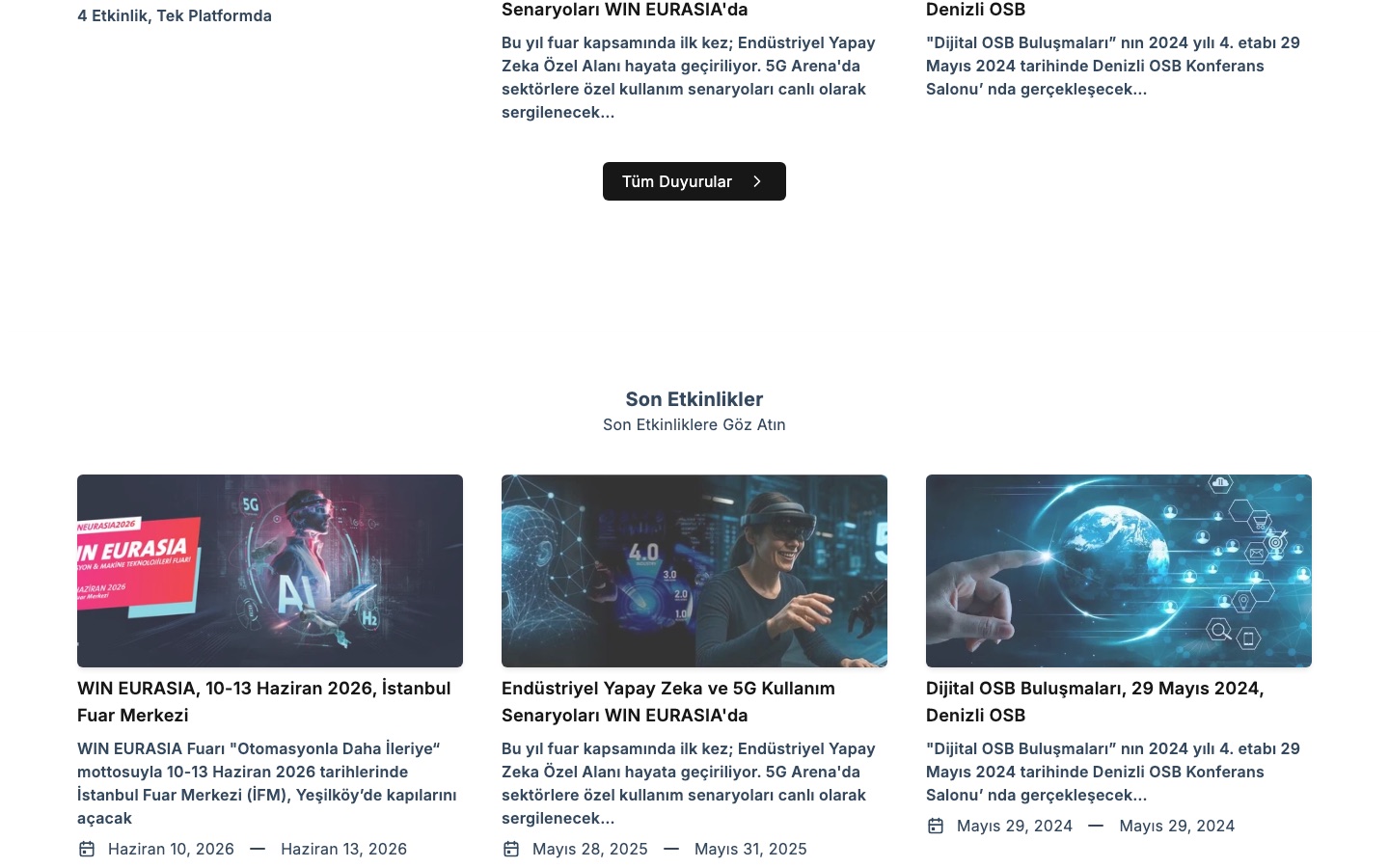The width and height of the screenshot is (1389, 868).
Task: Open WIN EURASIA, 10-13 Haziran 2026 event title
Action: click(x=264, y=701)
